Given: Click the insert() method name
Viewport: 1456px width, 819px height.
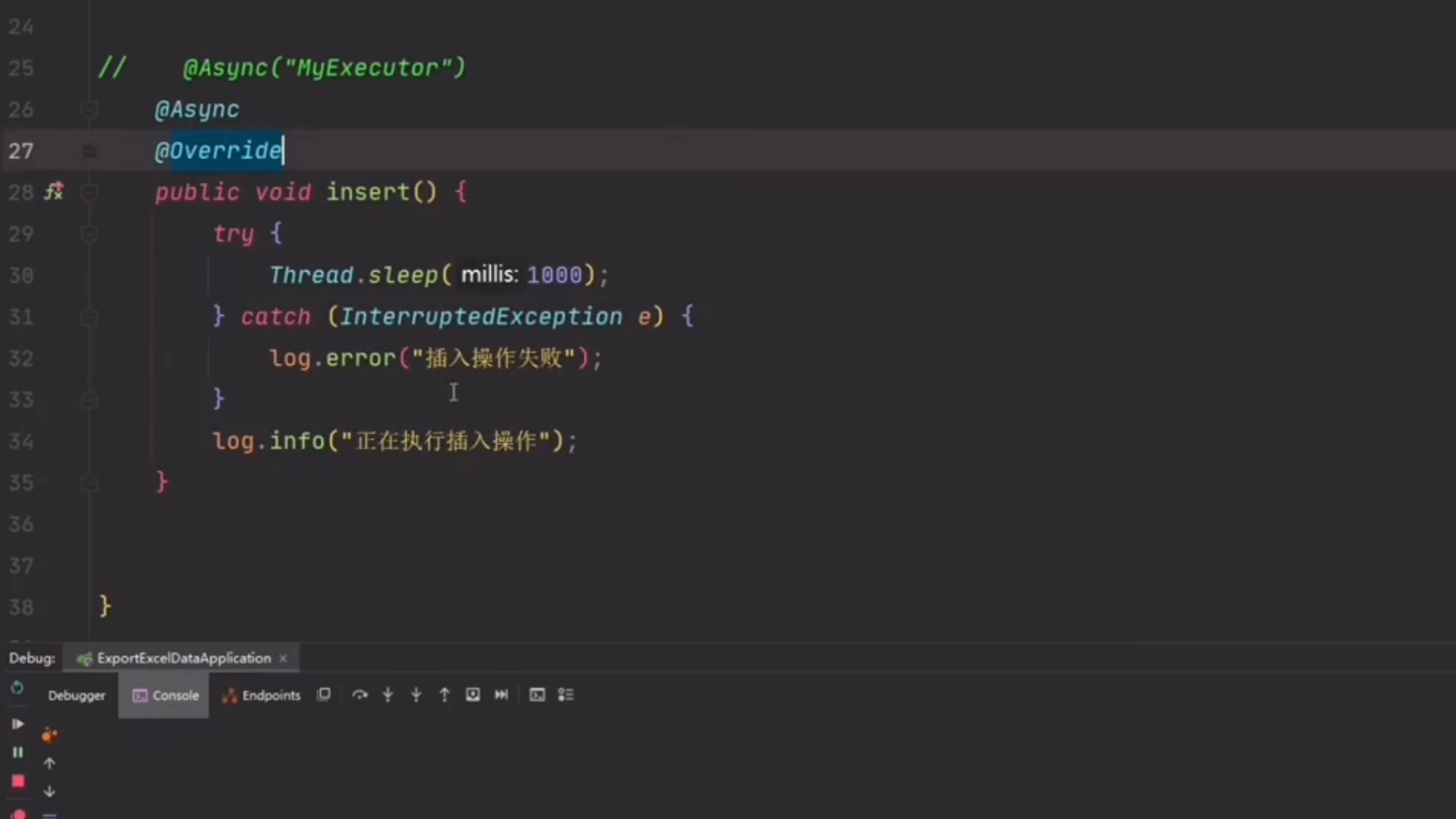Looking at the screenshot, I should point(368,192).
